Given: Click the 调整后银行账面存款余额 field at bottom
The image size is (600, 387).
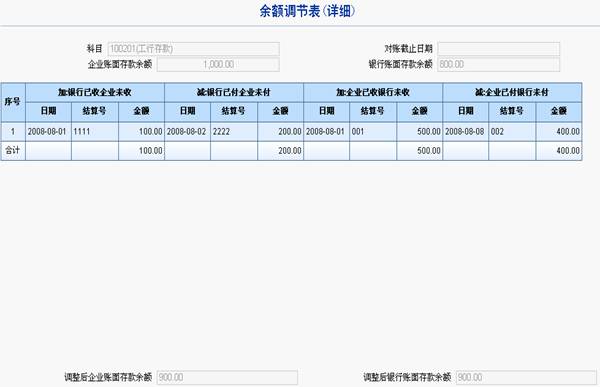Looking at the screenshot, I should tap(526, 377).
